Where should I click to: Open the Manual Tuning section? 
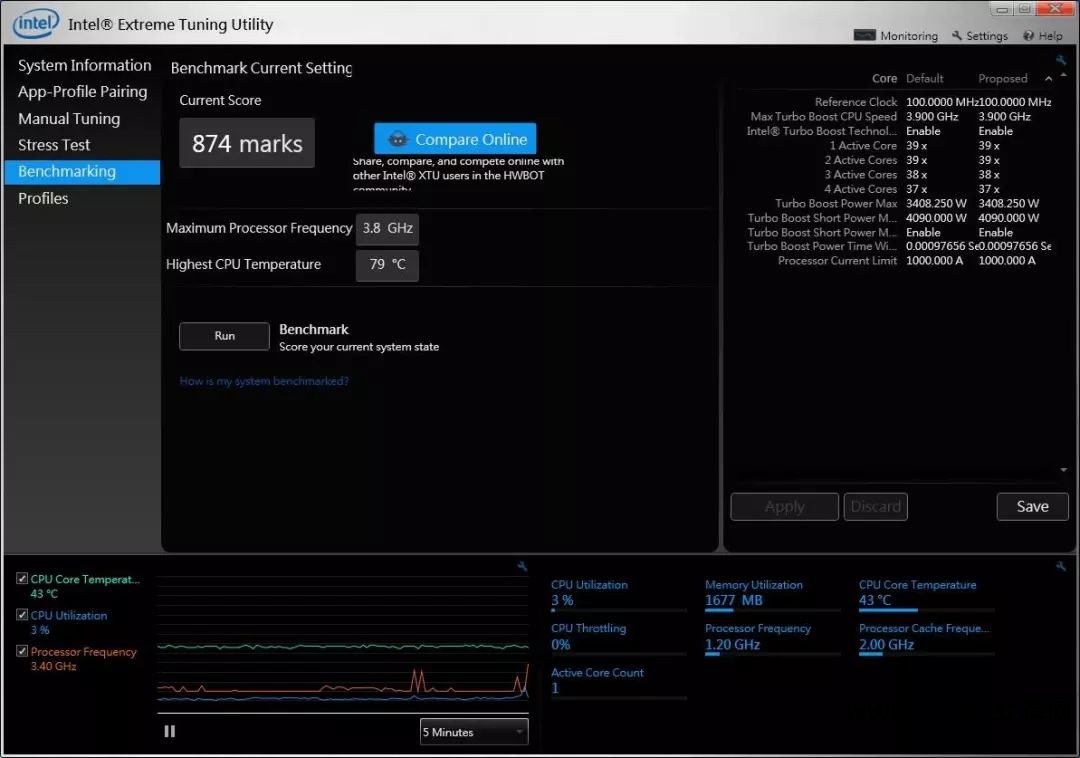[69, 118]
